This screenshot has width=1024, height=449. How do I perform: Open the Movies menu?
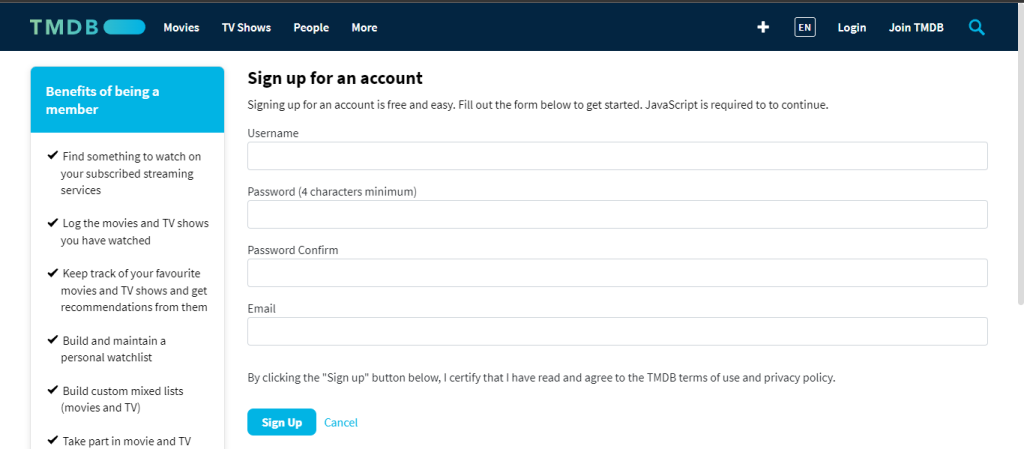(x=182, y=27)
